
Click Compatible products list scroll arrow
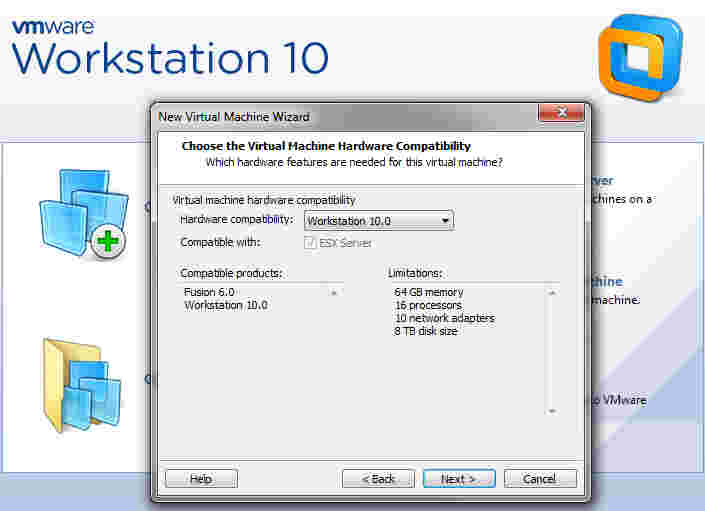pyautogui.click(x=334, y=293)
